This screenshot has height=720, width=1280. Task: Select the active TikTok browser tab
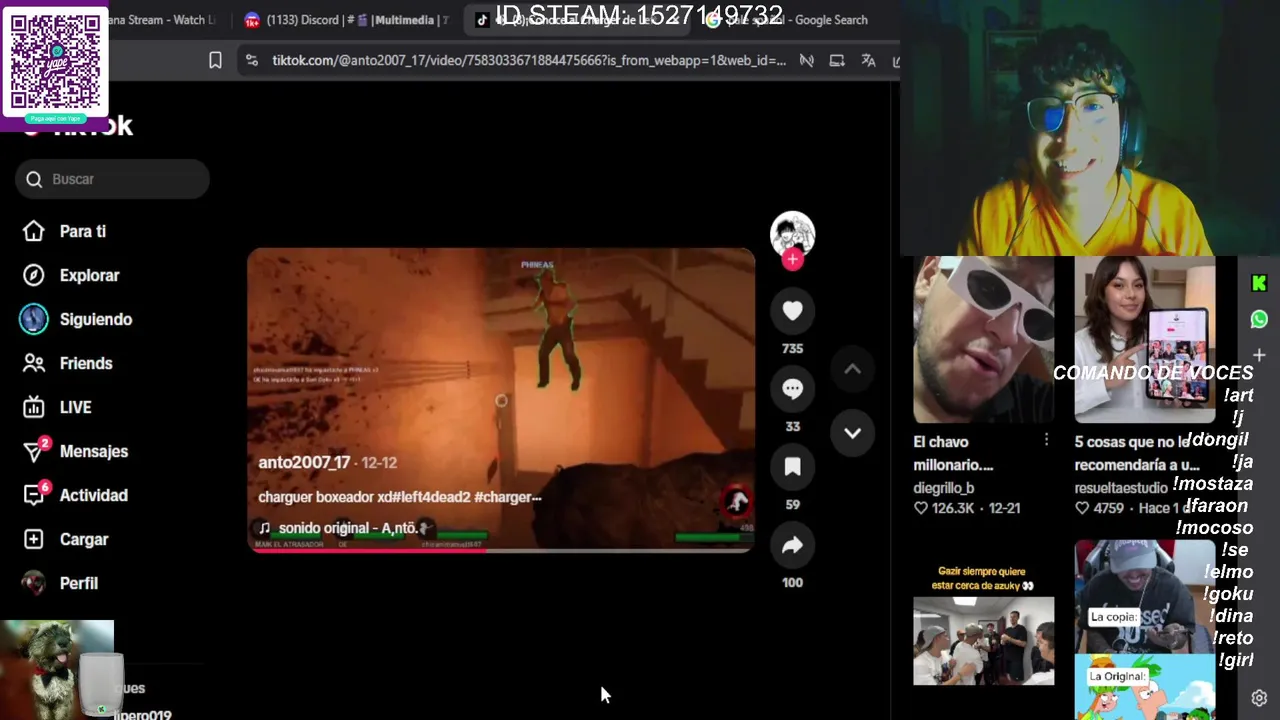[575, 20]
